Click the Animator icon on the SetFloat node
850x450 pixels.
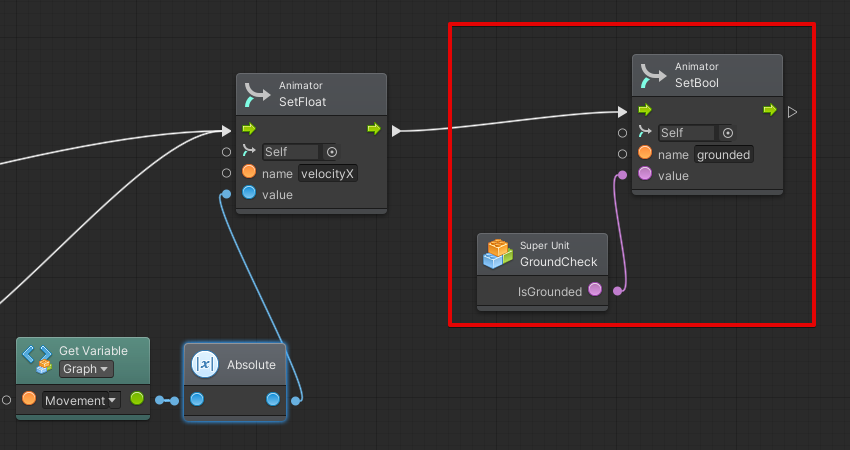259,94
